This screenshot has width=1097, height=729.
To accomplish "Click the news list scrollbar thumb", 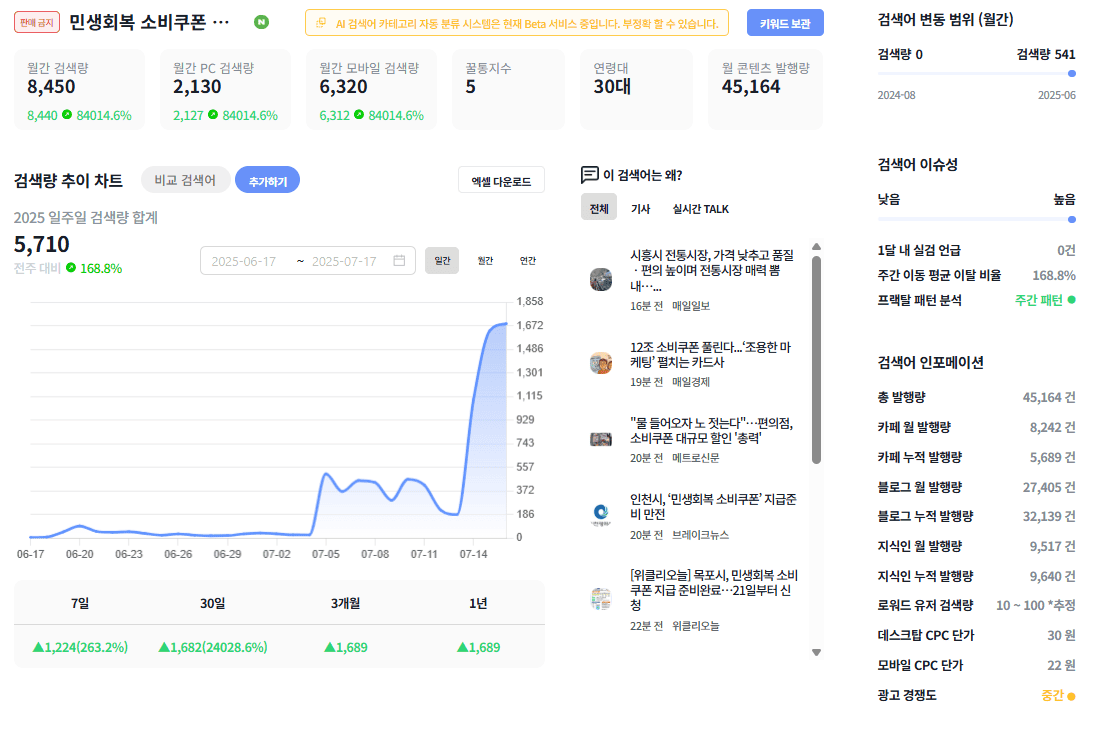I will pyautogui.click(x=816, y=360).
